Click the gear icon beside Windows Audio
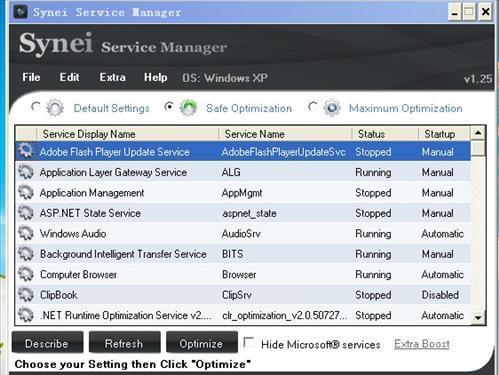Viewport: 499px width, 375px height. tap(26, 233)
